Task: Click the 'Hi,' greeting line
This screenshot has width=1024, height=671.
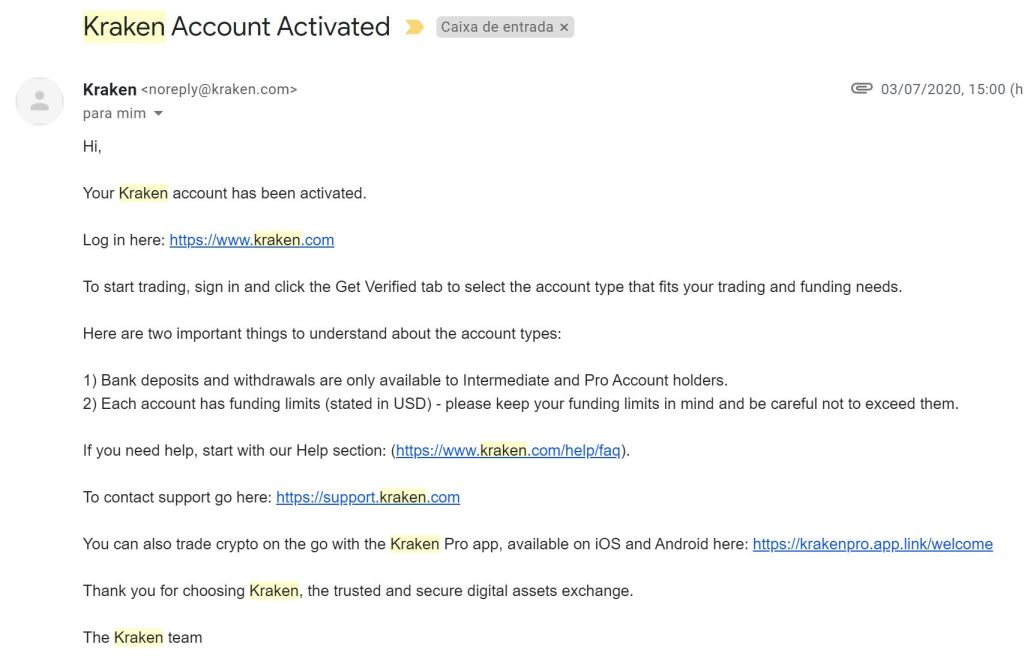Action: pyautogui.click(x=92, y=147)
